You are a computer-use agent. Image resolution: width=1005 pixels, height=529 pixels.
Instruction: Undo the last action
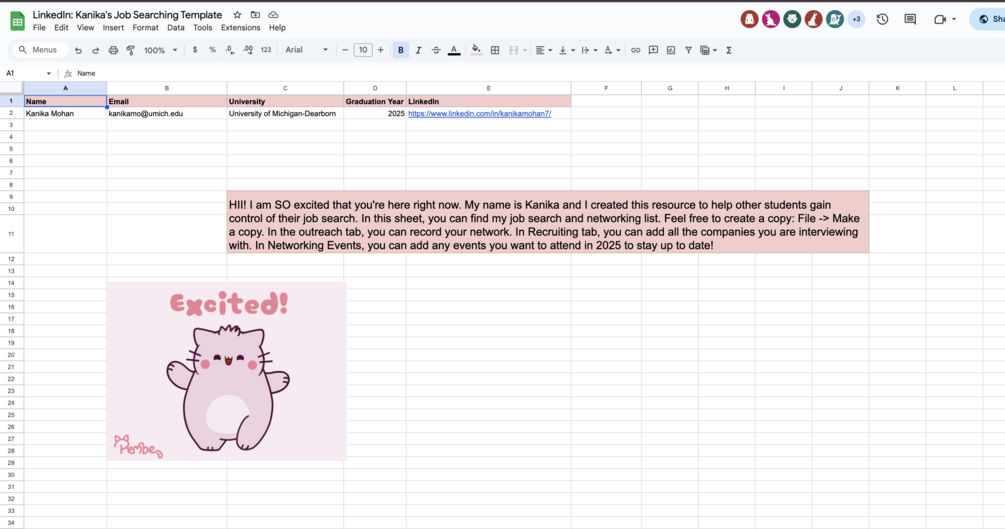[78, 50]
